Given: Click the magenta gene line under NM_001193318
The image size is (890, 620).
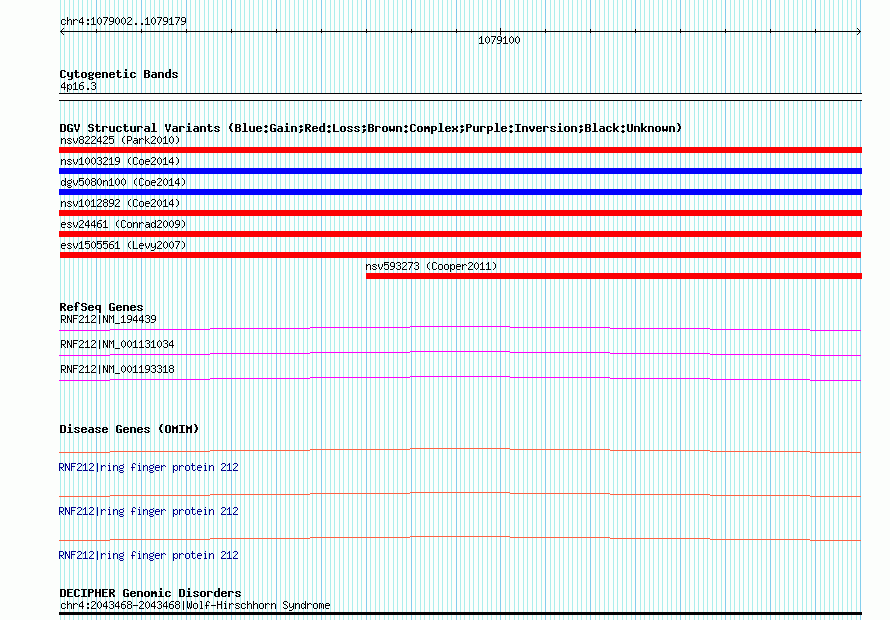Looking at the screenshot, I should pos(460,378).
